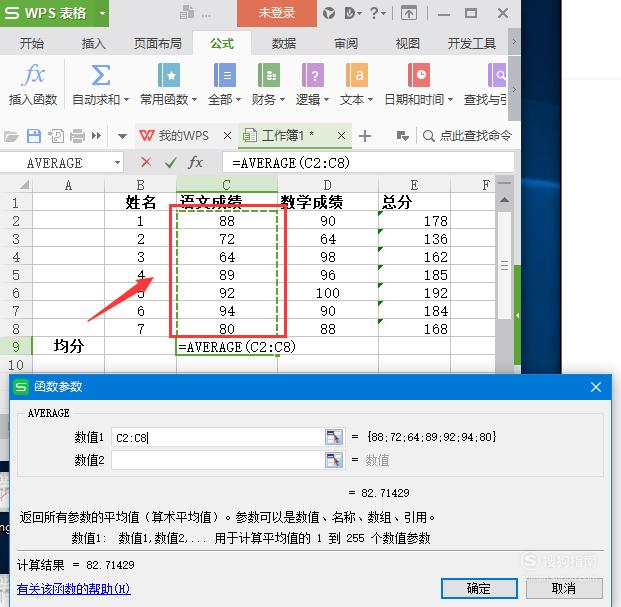
Task: Click the Insert Function (插入函数) fx icon
Action: tap(33, 75)
